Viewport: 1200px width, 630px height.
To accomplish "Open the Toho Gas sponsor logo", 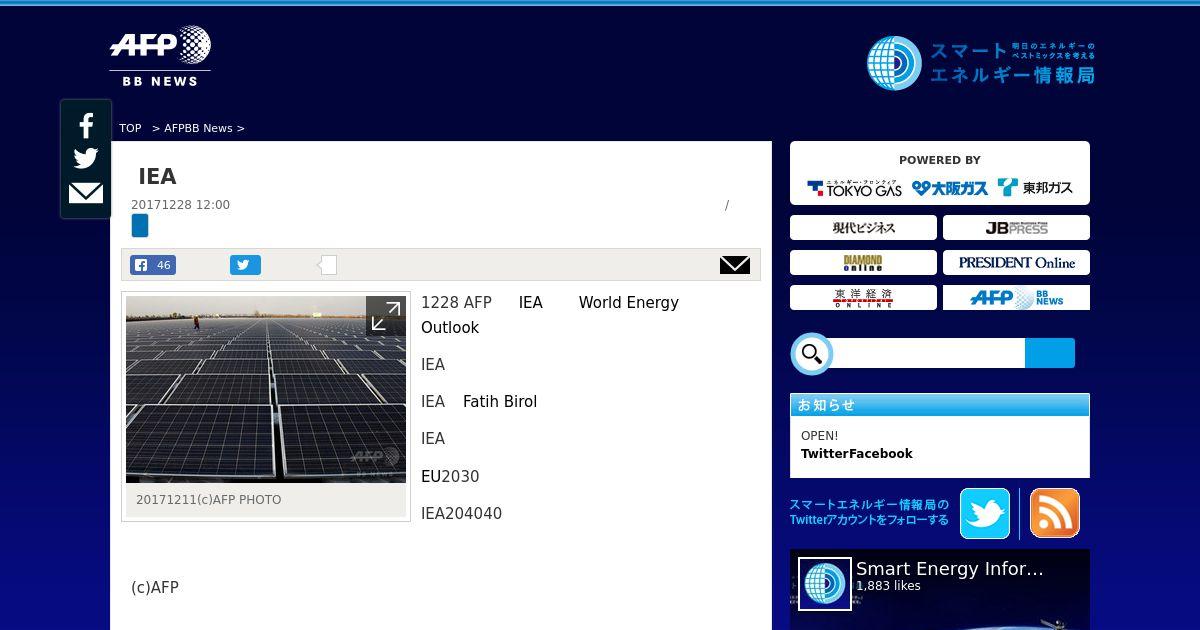I will [x=1035, y=188].
